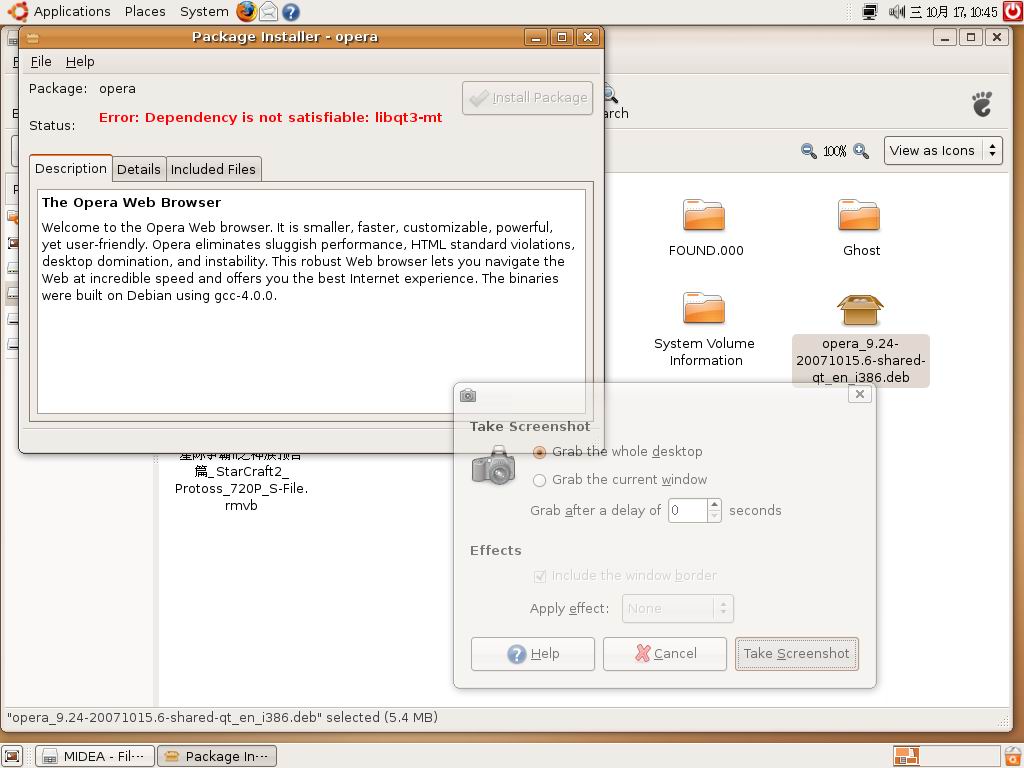Viewport: 1024px width, 768px height.
Task: Open the Help menu in Package Installer
Action: pos(80,61)
